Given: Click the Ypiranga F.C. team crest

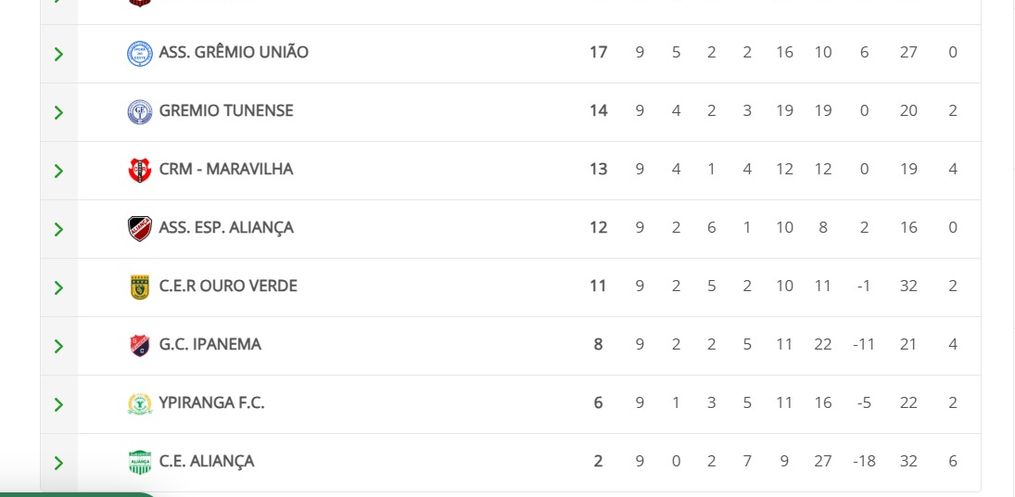Looking at the screenshot, I should (x=139, y=404).
